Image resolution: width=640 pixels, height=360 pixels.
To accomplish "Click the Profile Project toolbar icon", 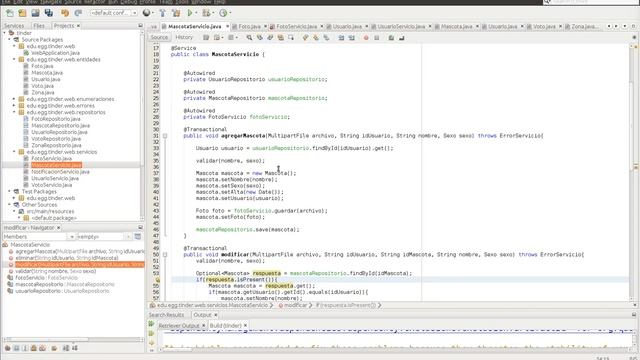I will [x=223, y=13].
